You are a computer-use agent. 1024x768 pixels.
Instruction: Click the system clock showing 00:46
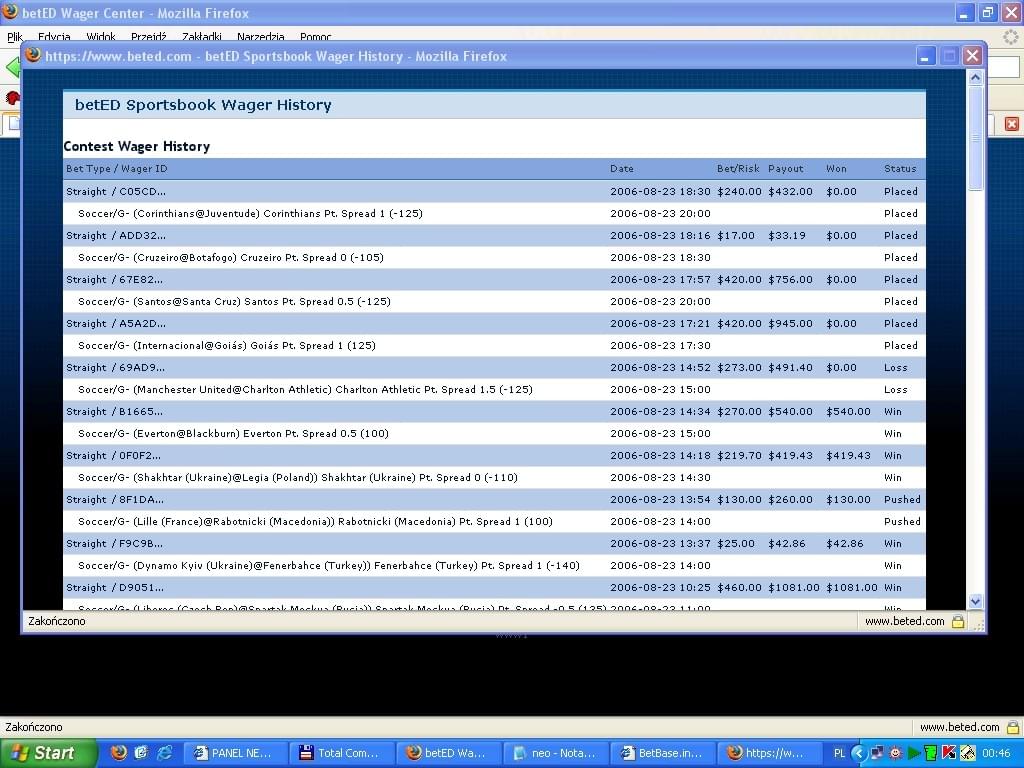coord(996,753)
